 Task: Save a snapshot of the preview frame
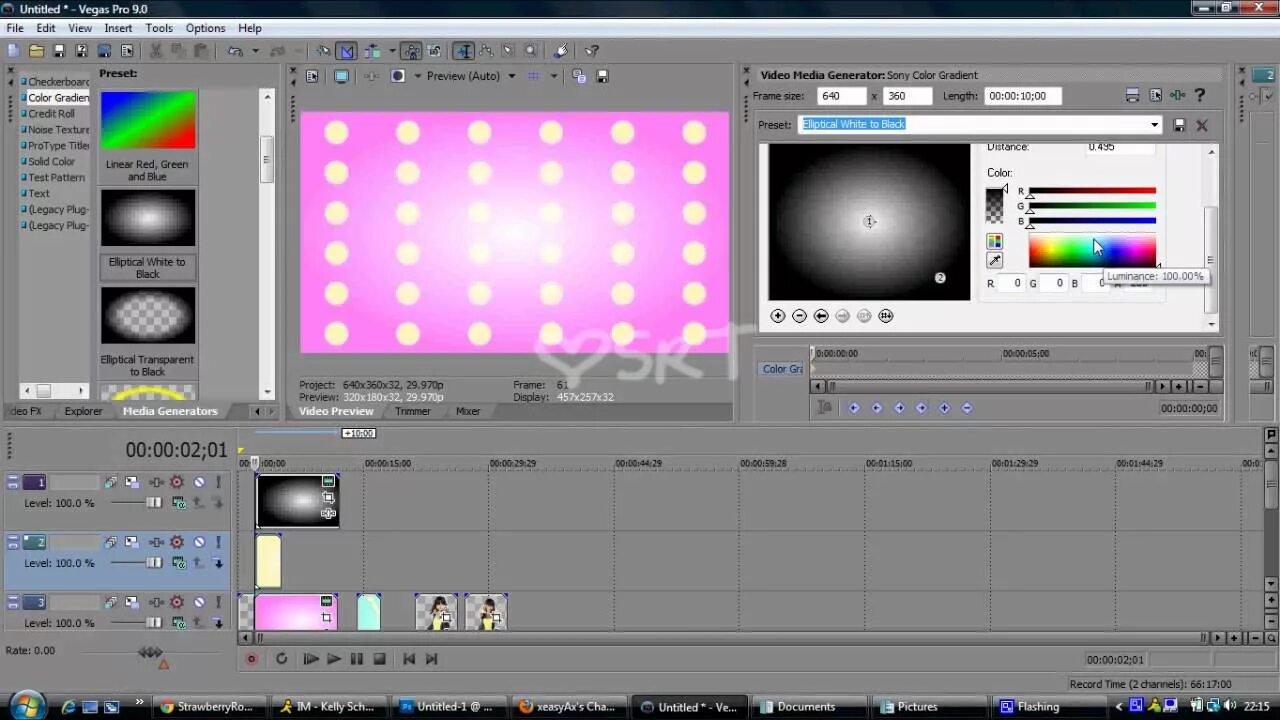(x=600, y=76)
